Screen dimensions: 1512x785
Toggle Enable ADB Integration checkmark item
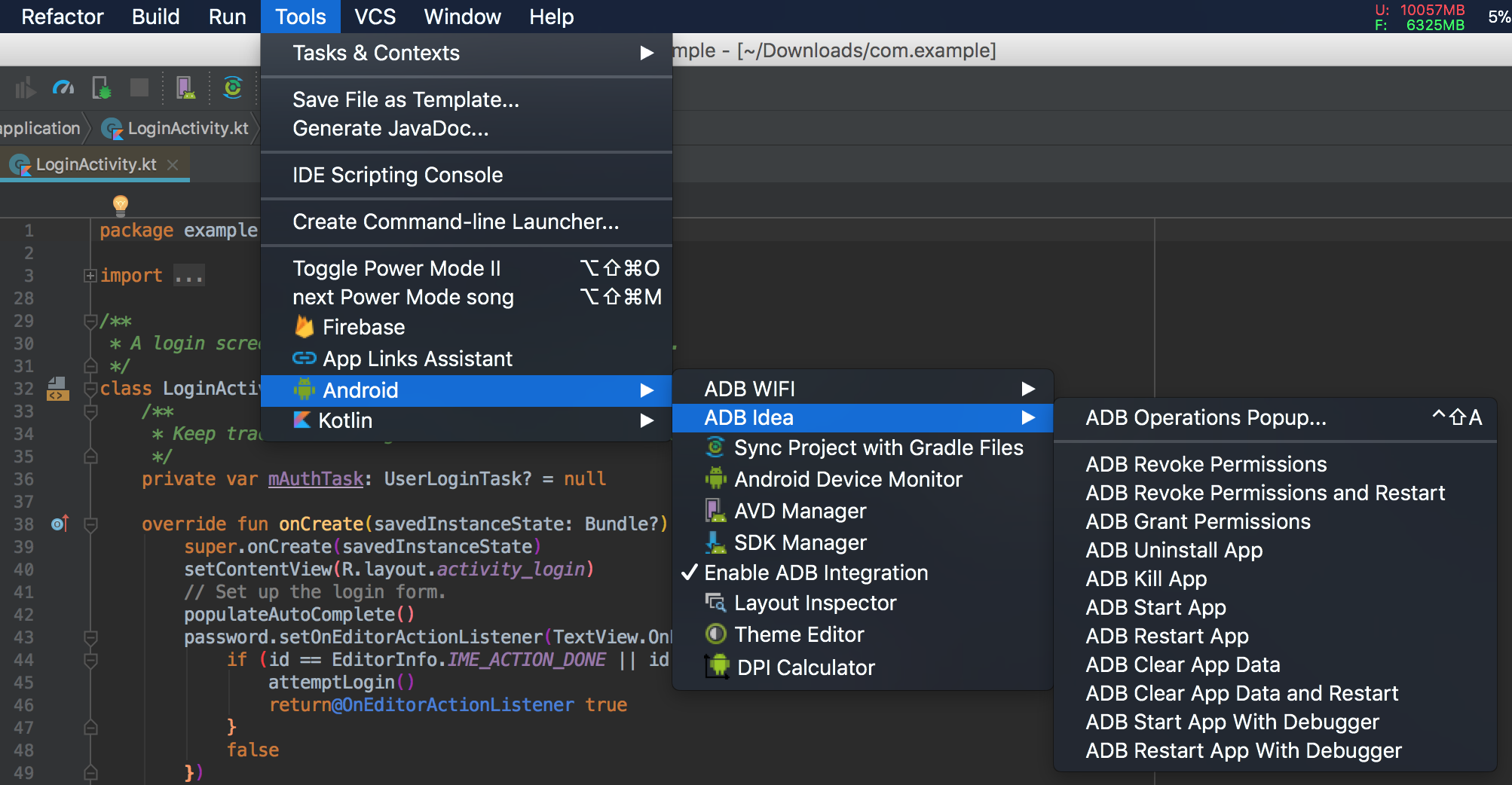tap(816, 573)
